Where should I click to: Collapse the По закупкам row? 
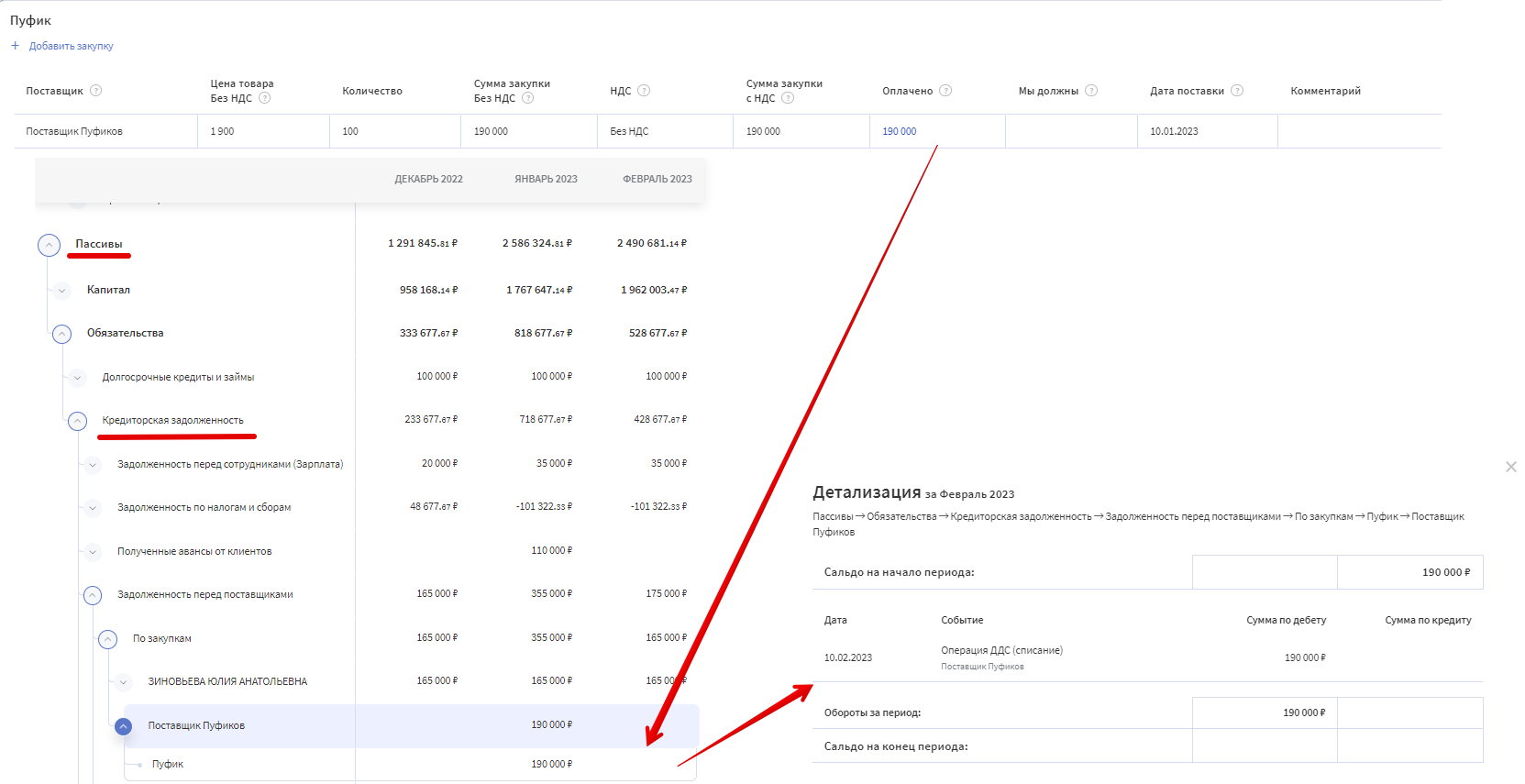point(108,639)
